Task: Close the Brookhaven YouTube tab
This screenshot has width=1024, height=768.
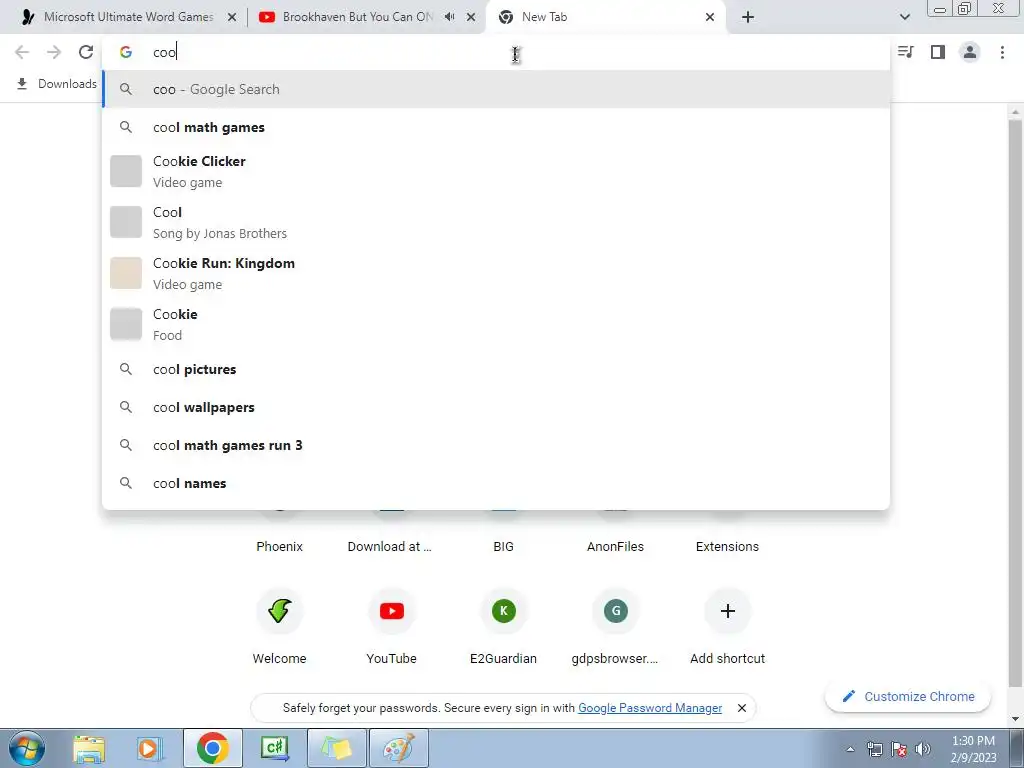Action: [471, 18]
